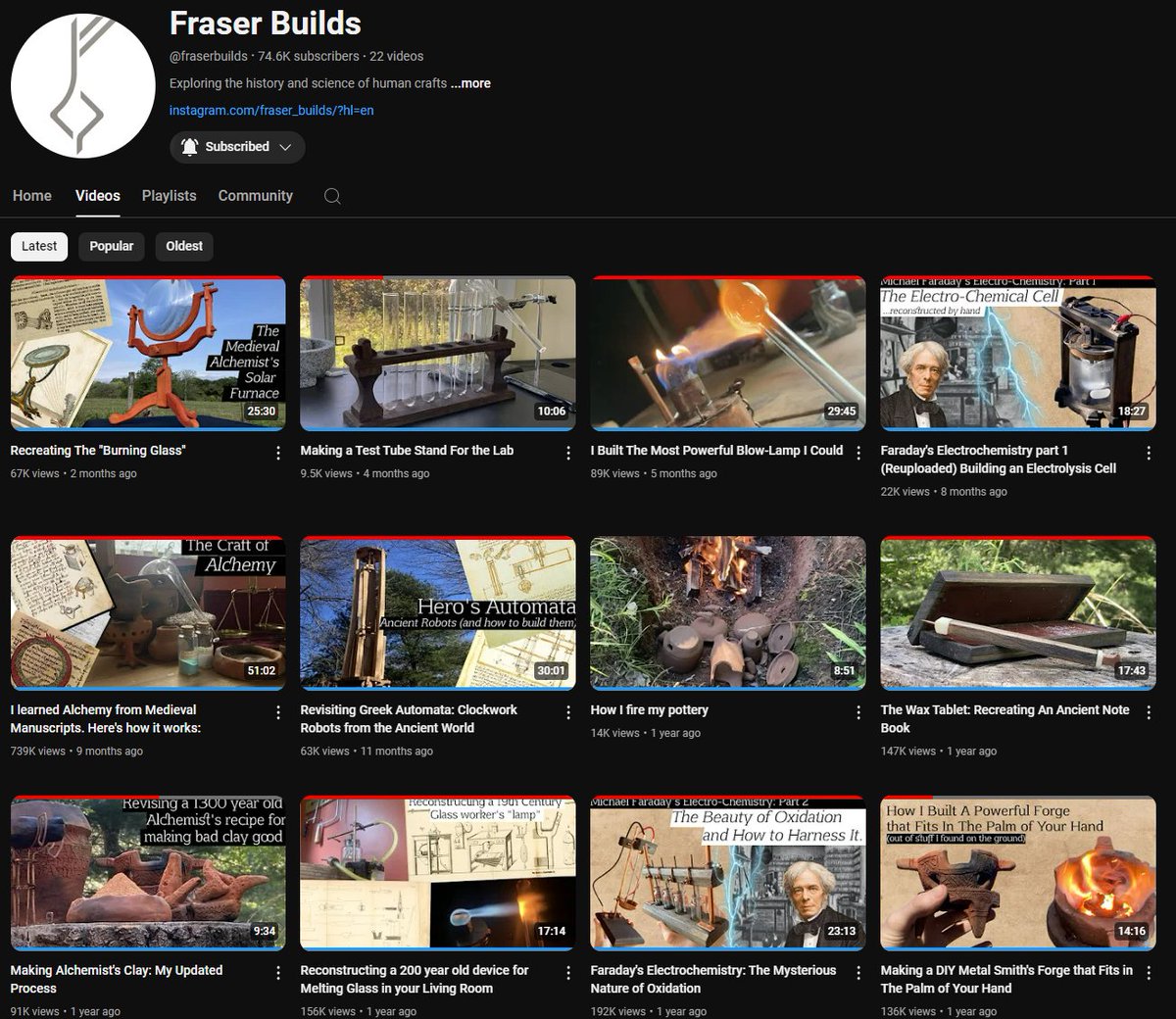Select the Latest sort chip
This screenshot has width=1176, height=1019.
point(39,246)
